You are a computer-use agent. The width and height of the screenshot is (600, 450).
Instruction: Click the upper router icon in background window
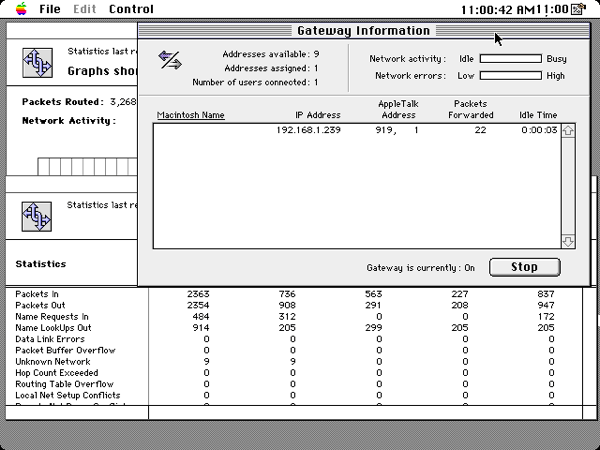37,63
